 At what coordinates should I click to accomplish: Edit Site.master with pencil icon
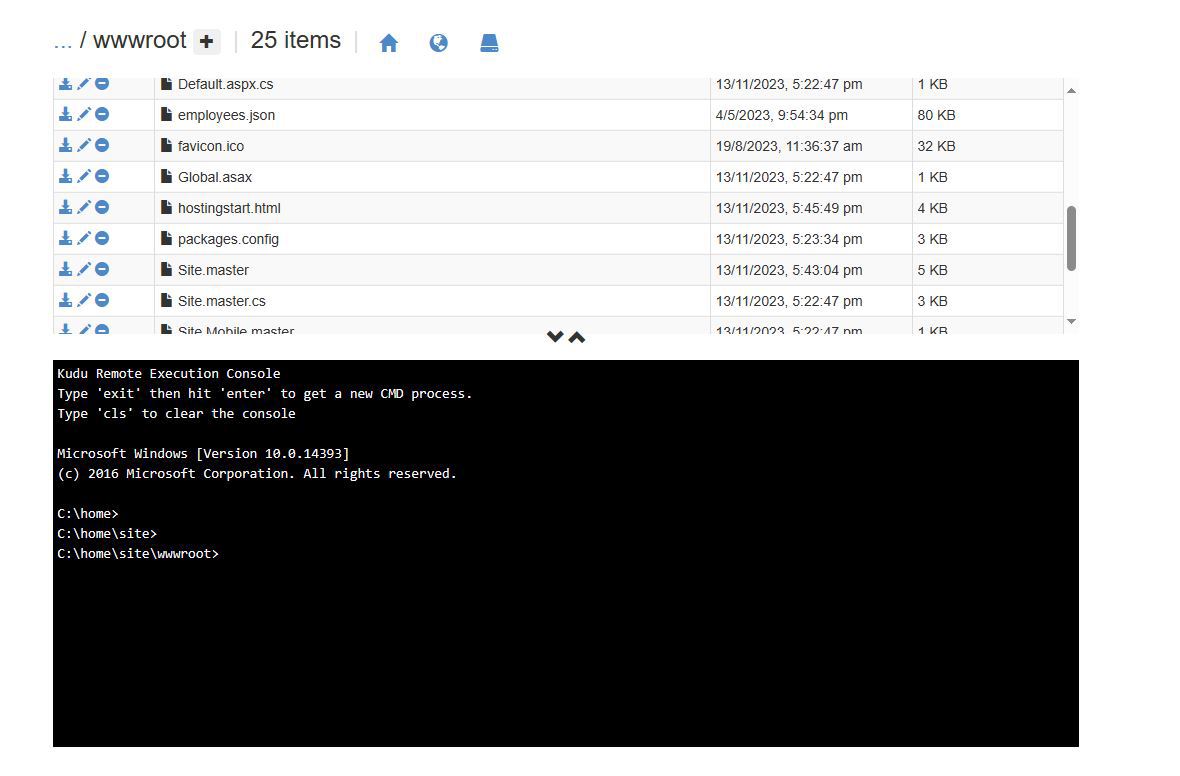[84, 269]
